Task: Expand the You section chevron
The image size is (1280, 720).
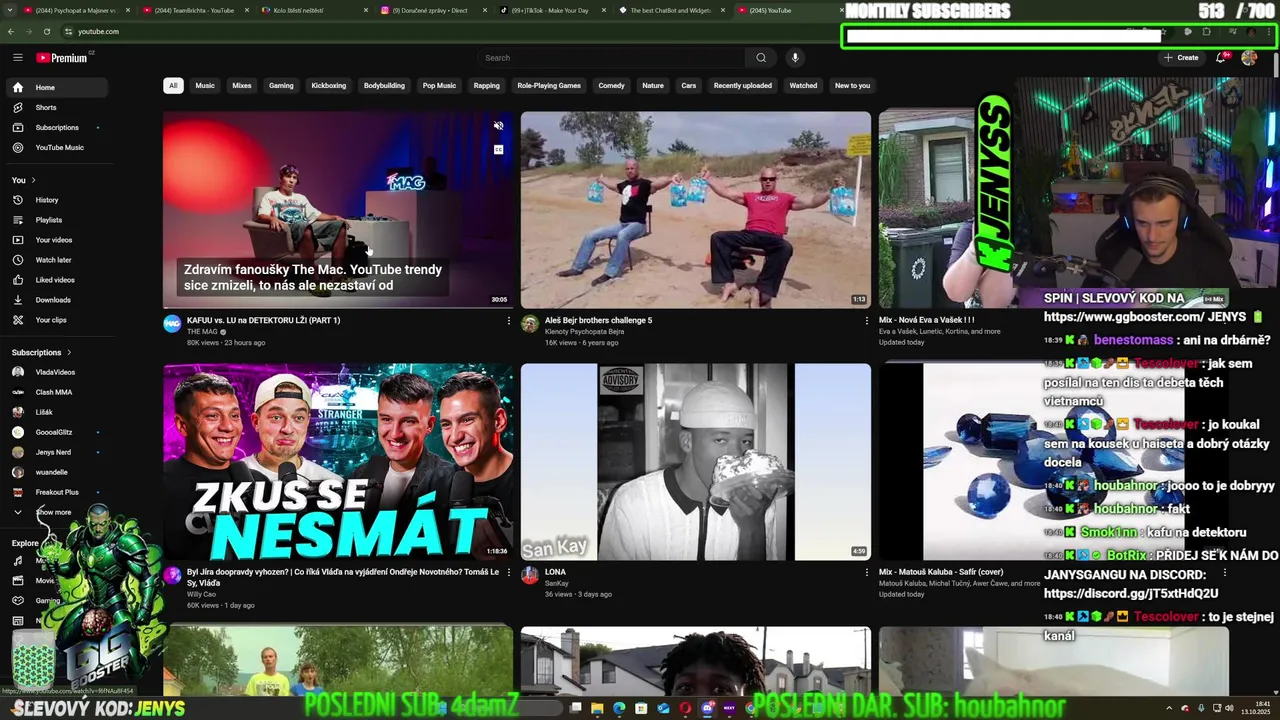Action: (x=33, y=180)
